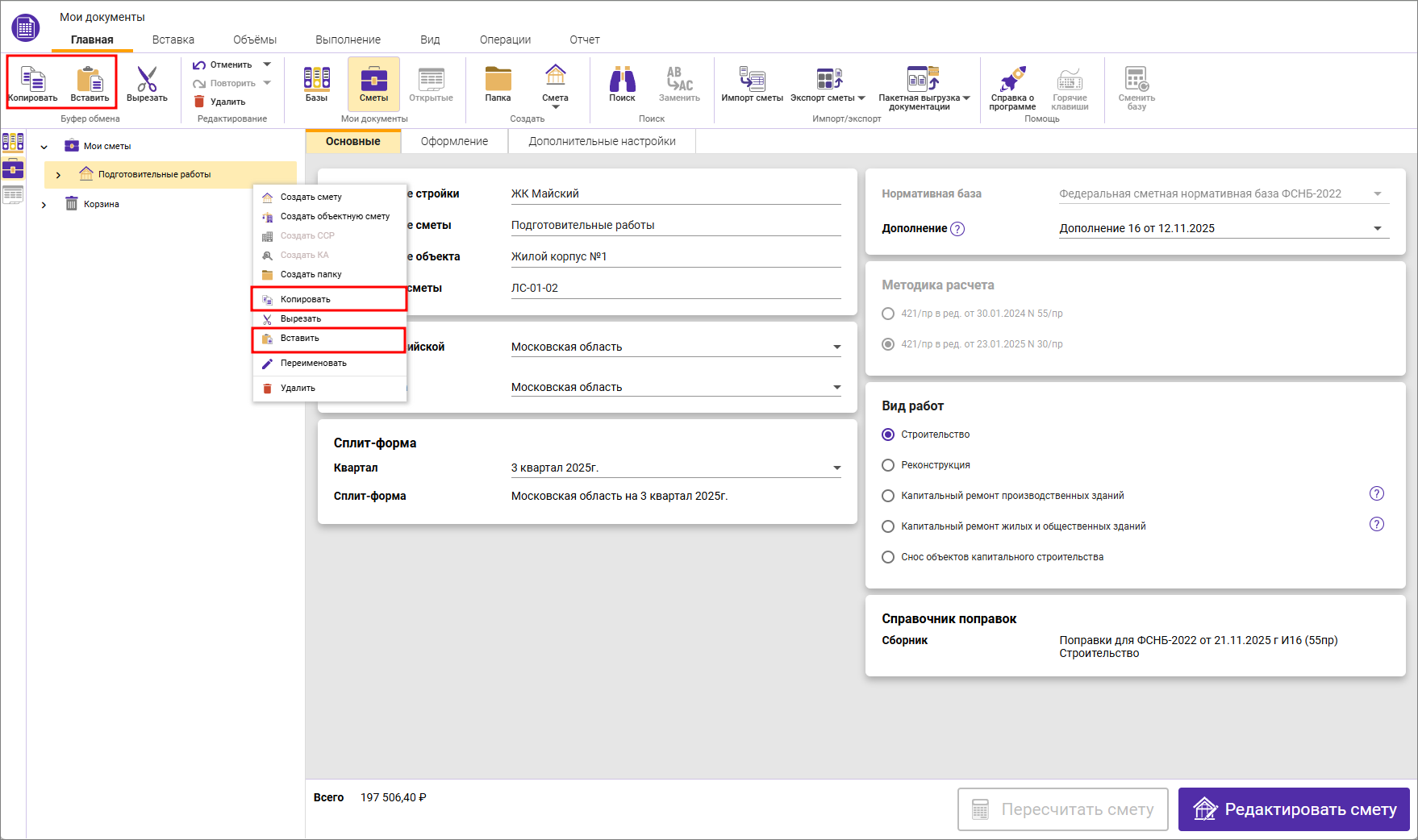This screenshot has height=840, width=1418.
Task: Open the Объёмы ribbon tab
Action: 254,40
